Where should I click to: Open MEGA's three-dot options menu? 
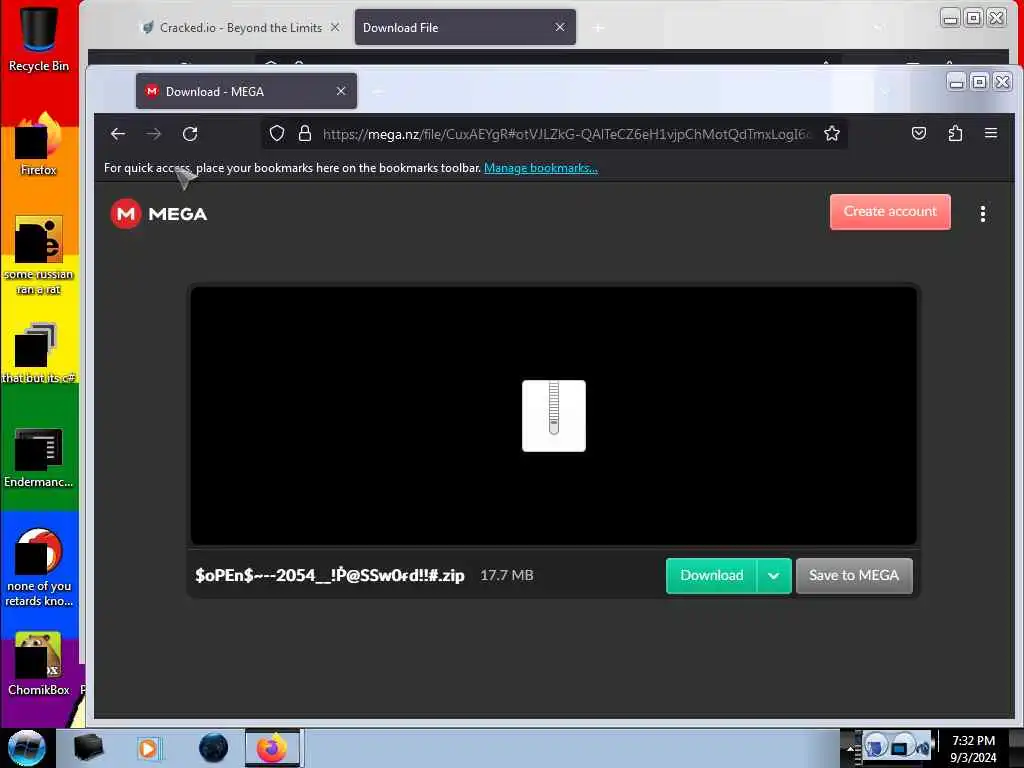[x=982, y=214]
